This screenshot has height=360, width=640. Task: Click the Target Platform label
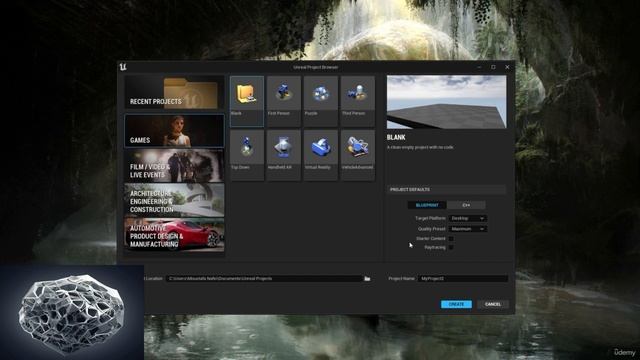430,218
